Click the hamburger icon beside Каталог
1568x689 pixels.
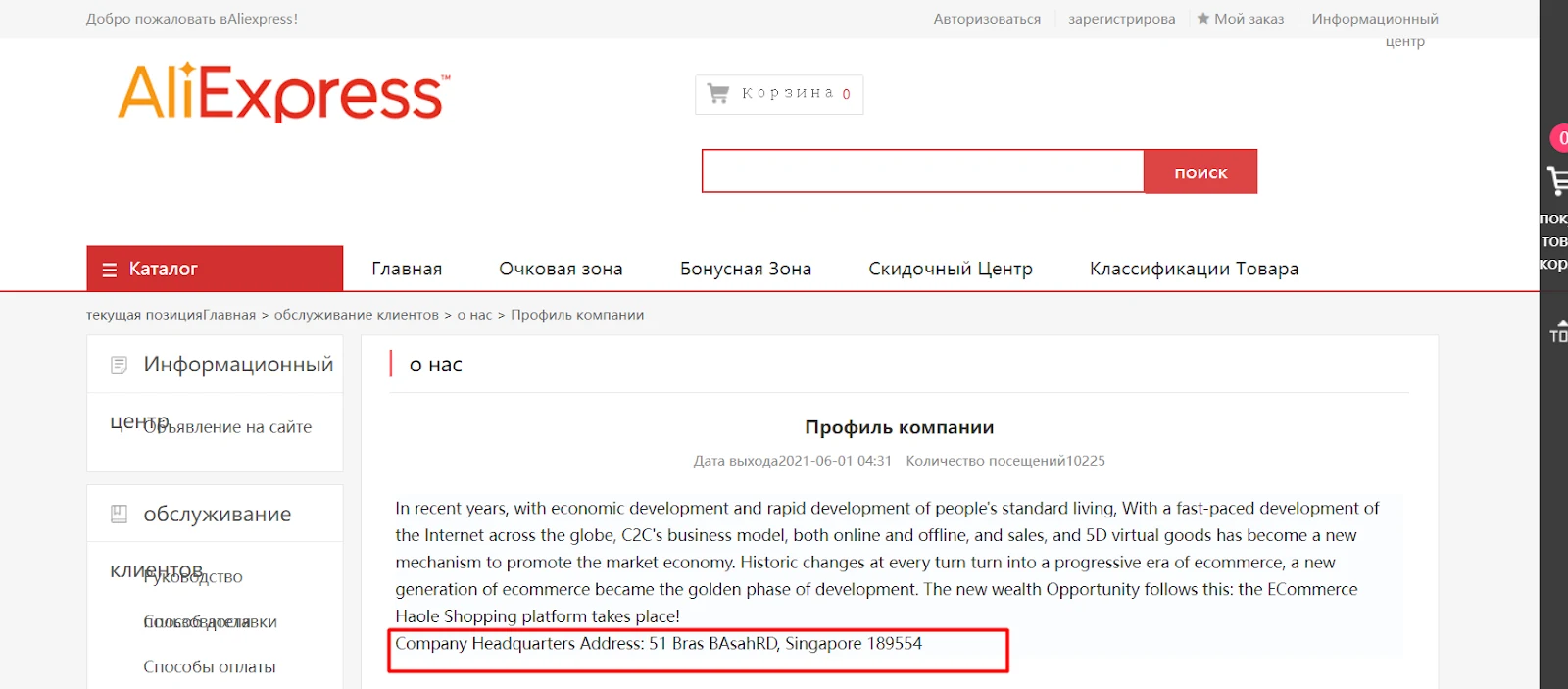click(x=110, y=270)
